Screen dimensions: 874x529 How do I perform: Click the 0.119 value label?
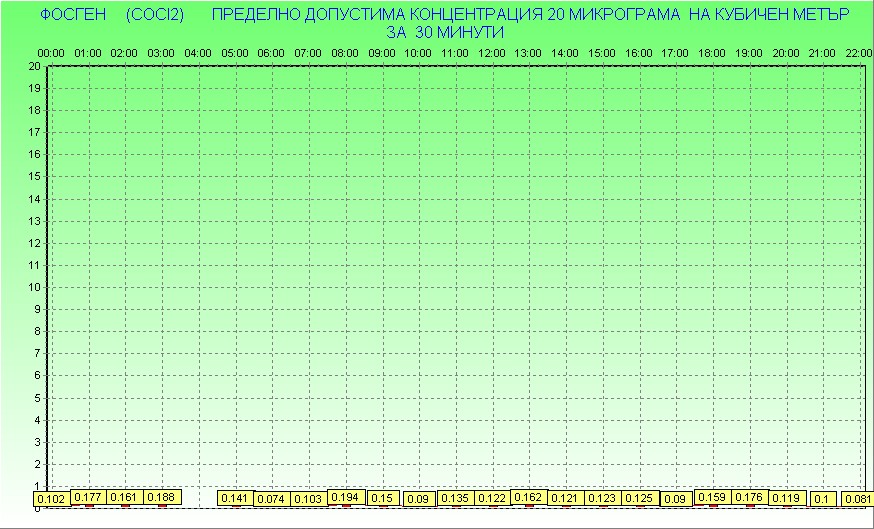[x=786, y=498]
